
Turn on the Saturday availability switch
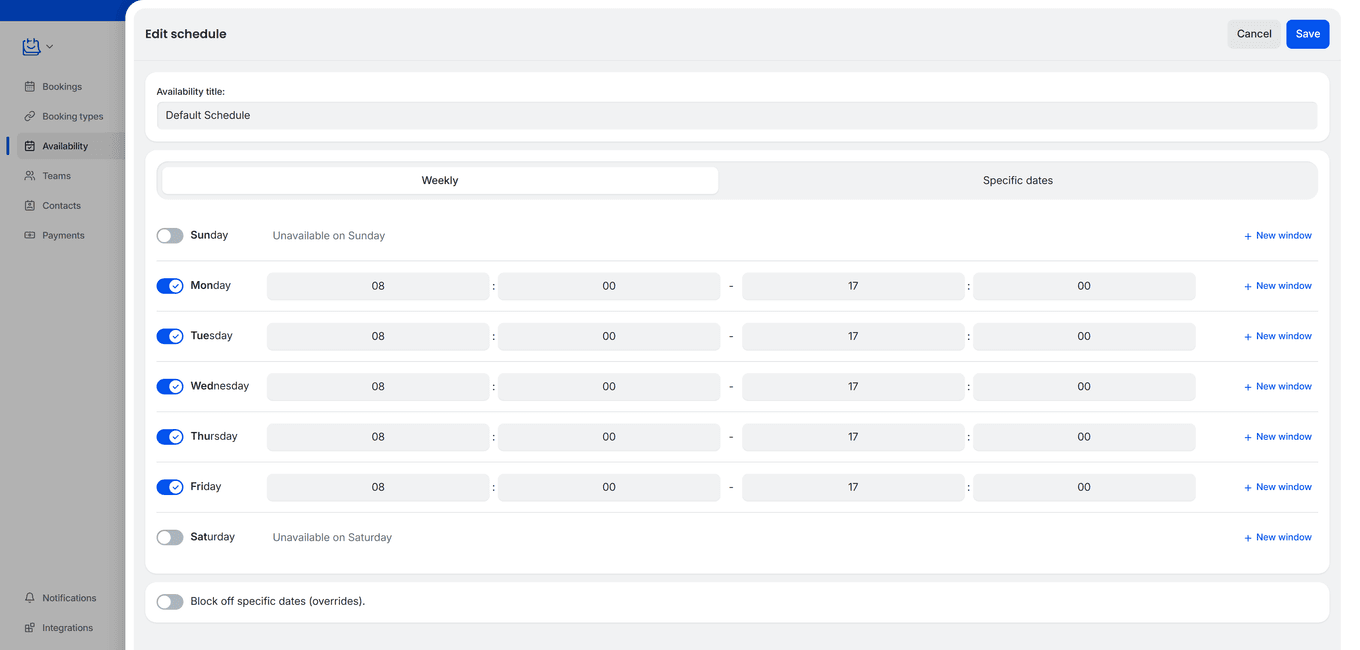click(169, 537)
